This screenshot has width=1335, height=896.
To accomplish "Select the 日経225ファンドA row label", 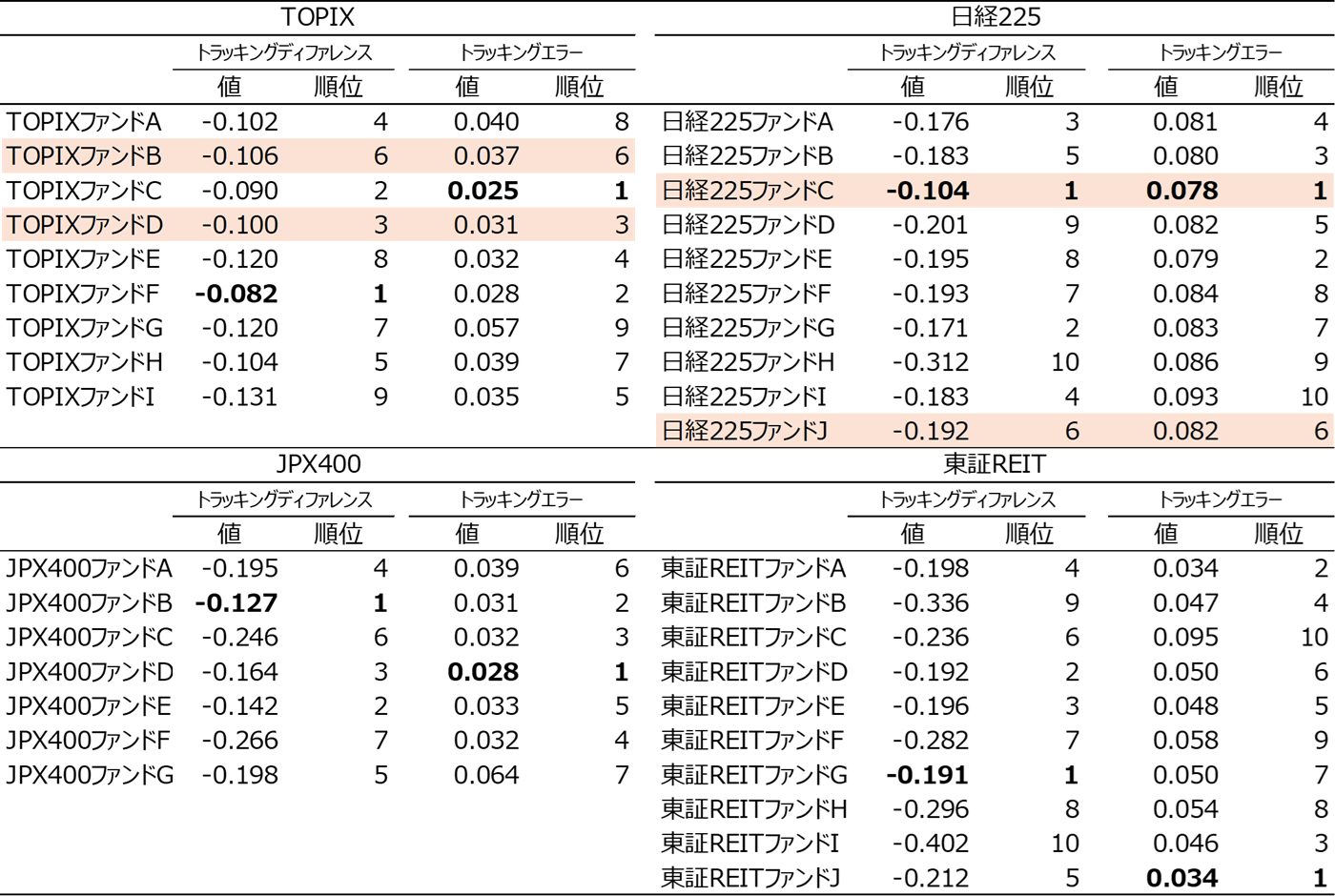I will [x=748, y=122].
